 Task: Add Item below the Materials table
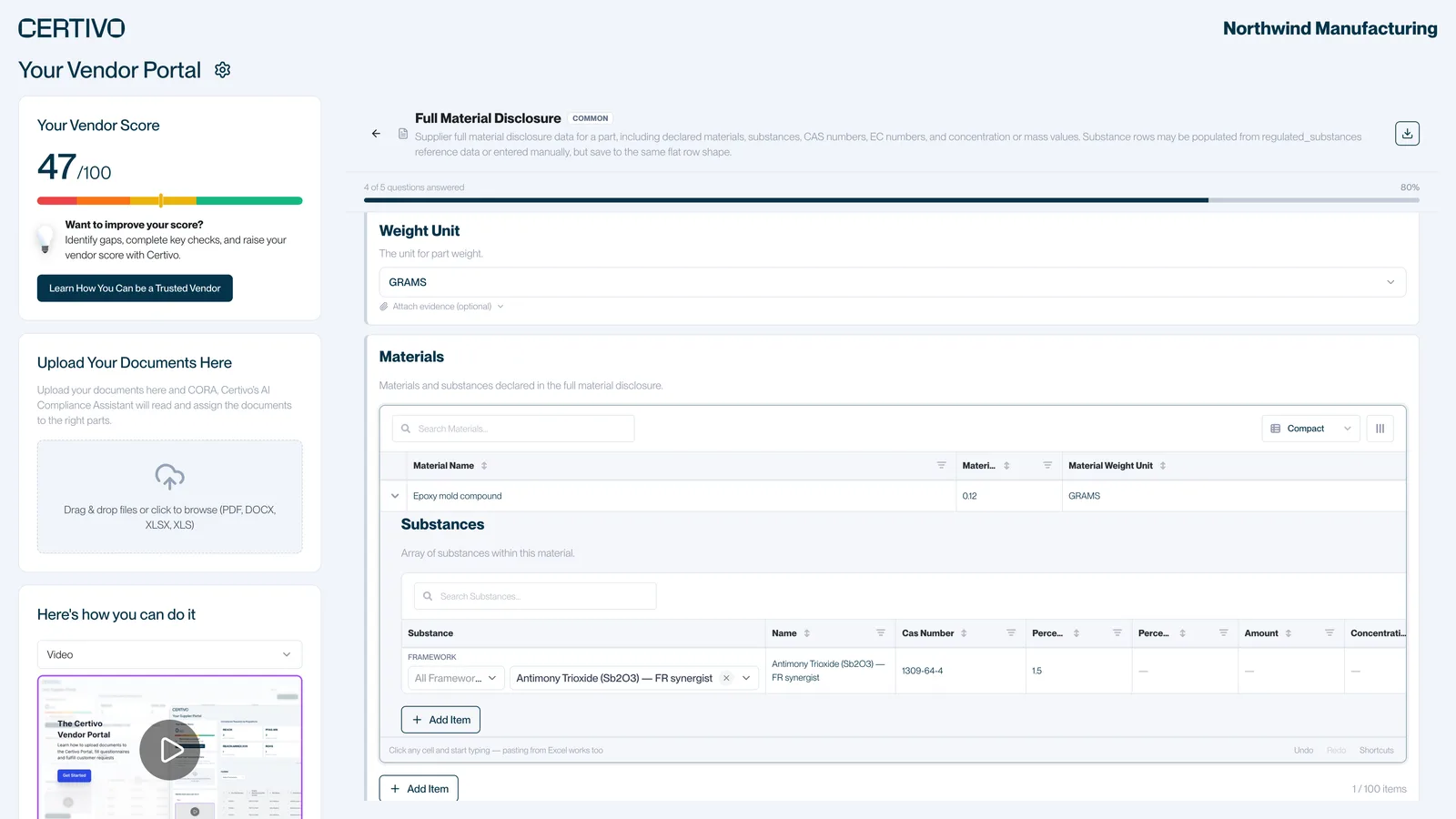419,789
